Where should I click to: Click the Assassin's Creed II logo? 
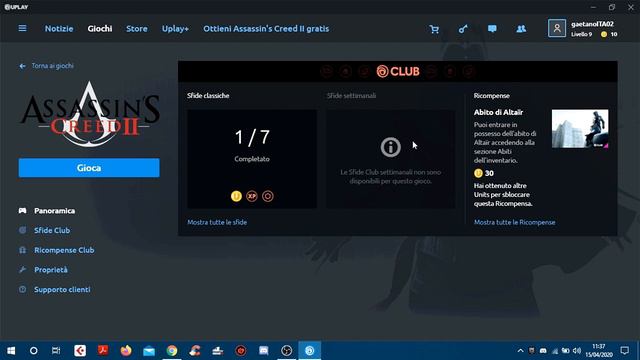point(90,114)
